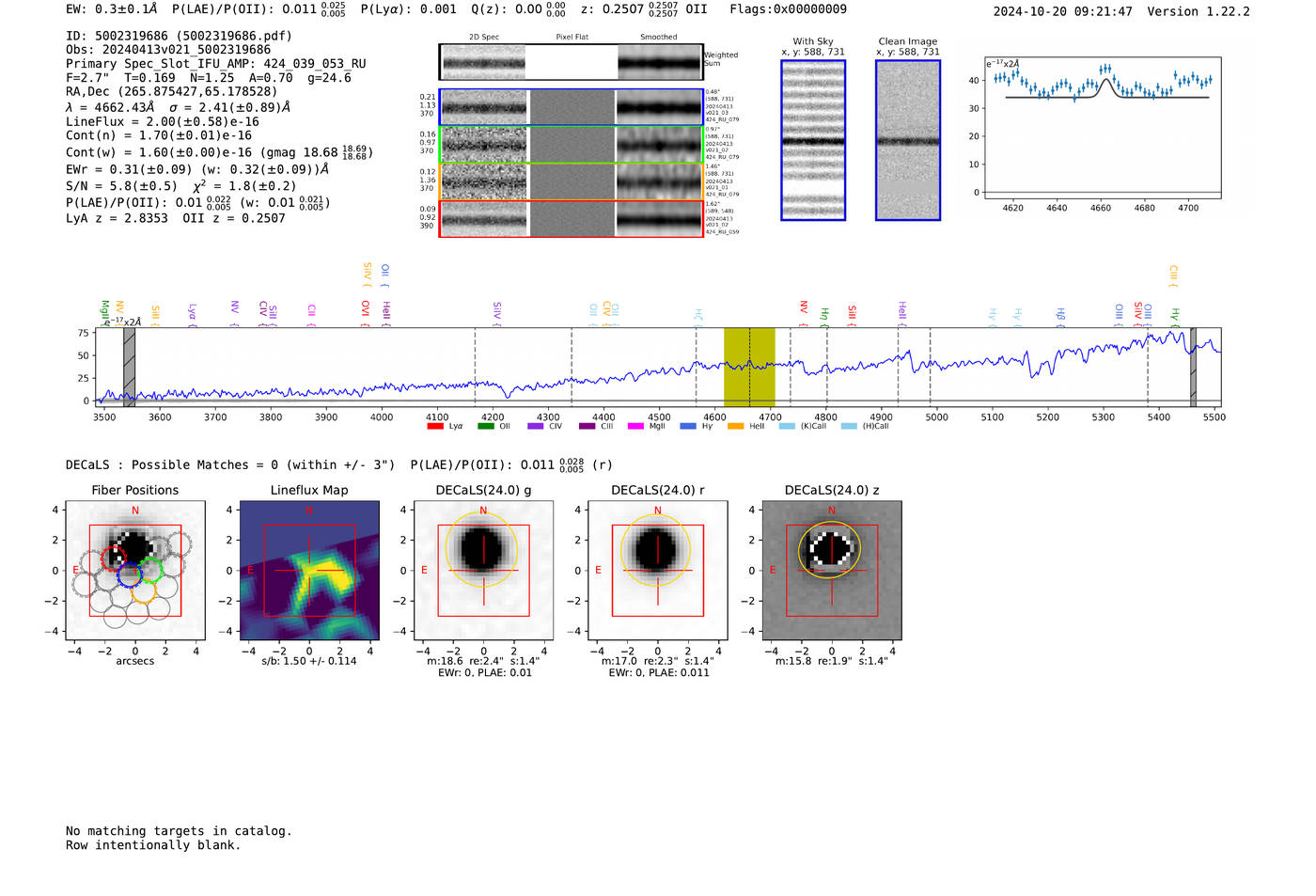Click the Pixel Flat column header
The width and height of the screenshot is (1316, 896).
(572, 38)
